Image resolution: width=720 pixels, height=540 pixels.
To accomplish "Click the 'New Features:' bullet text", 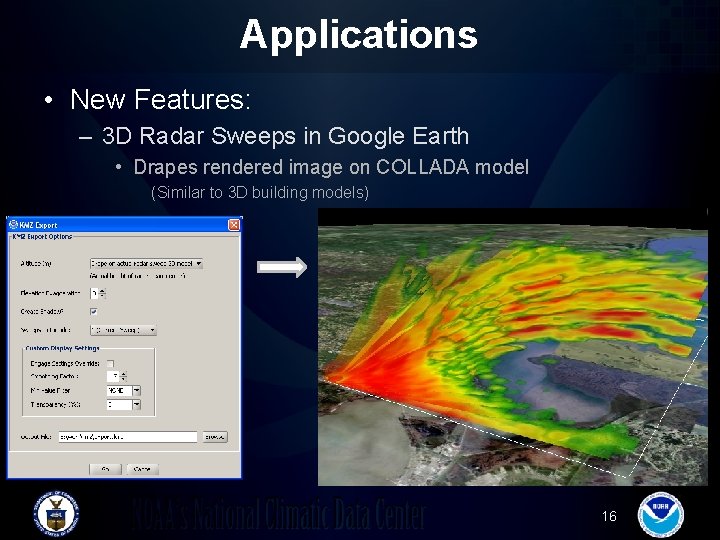I will 160,99.
